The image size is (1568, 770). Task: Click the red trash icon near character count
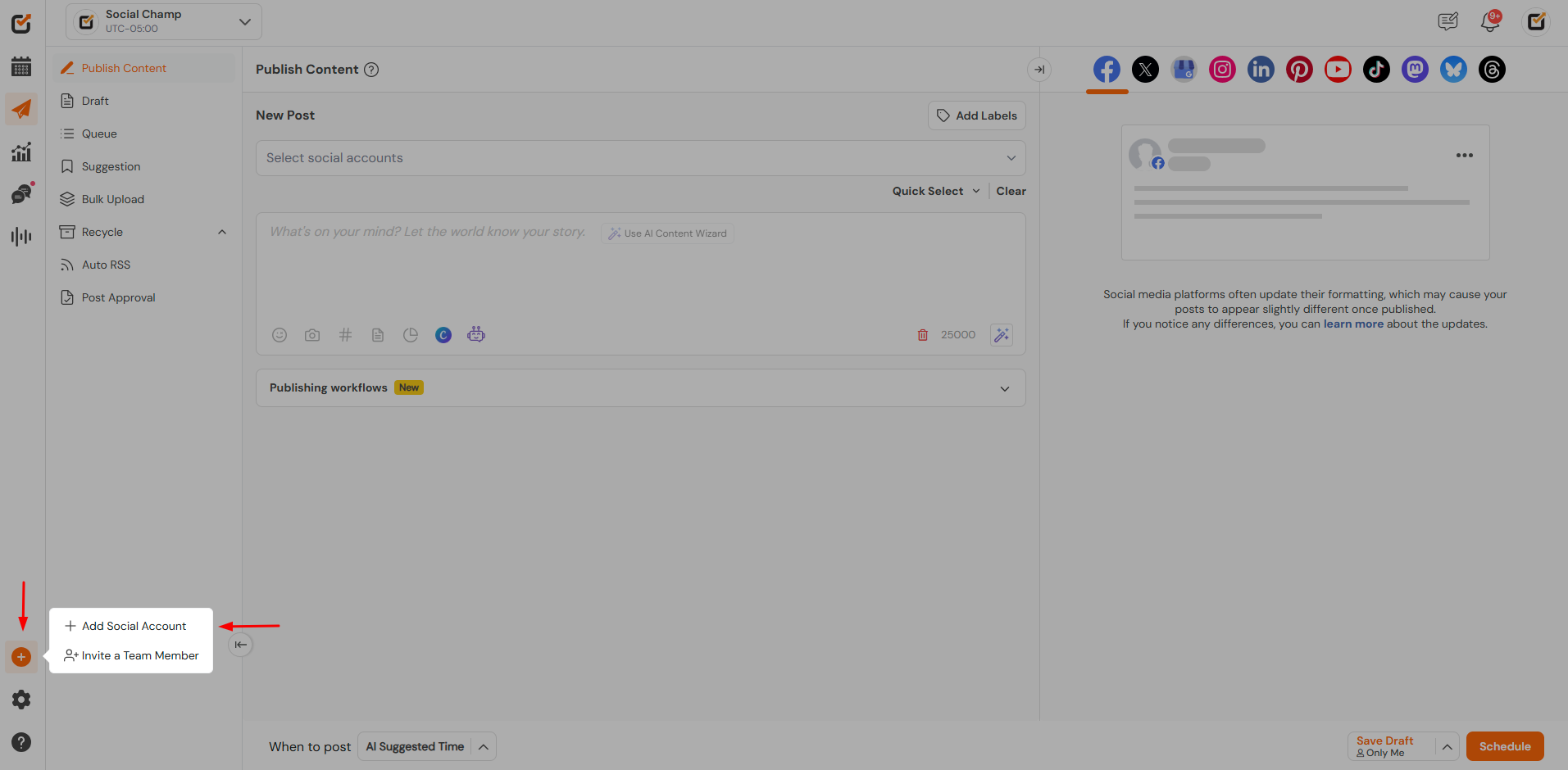point(923,335)
